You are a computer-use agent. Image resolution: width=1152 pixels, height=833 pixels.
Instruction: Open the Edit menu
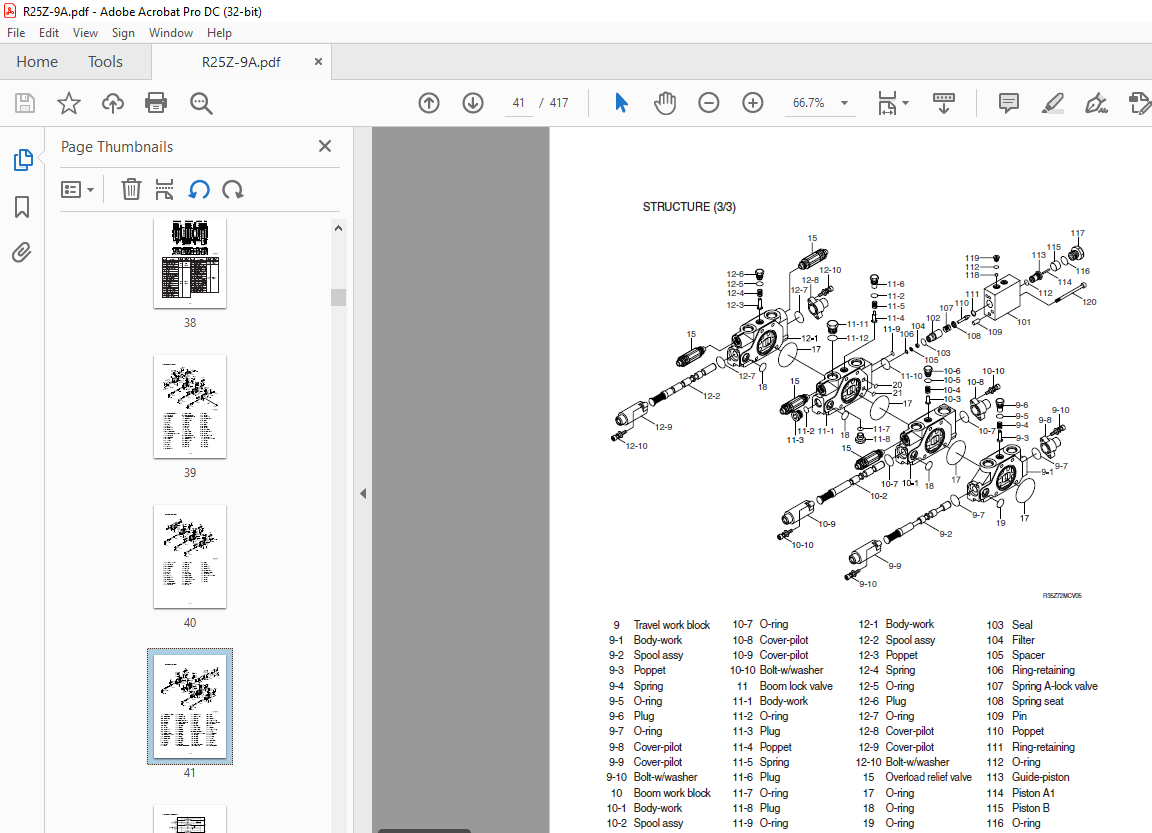point(48,33)
